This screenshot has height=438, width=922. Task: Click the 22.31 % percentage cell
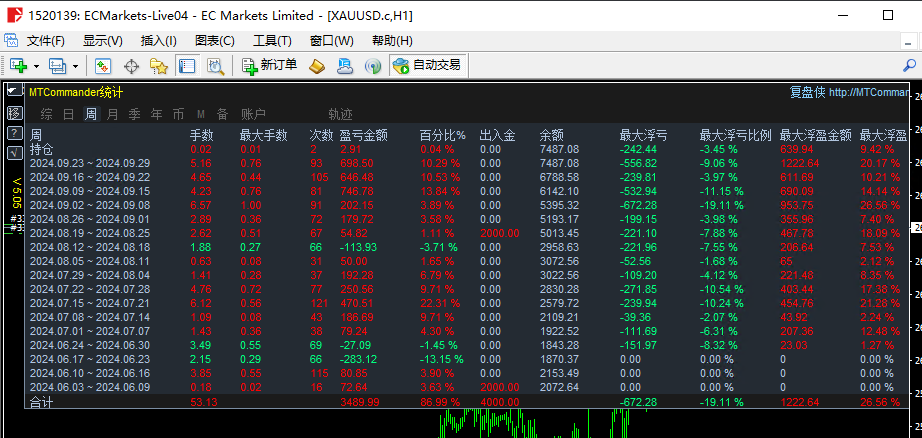coord(440,303)
